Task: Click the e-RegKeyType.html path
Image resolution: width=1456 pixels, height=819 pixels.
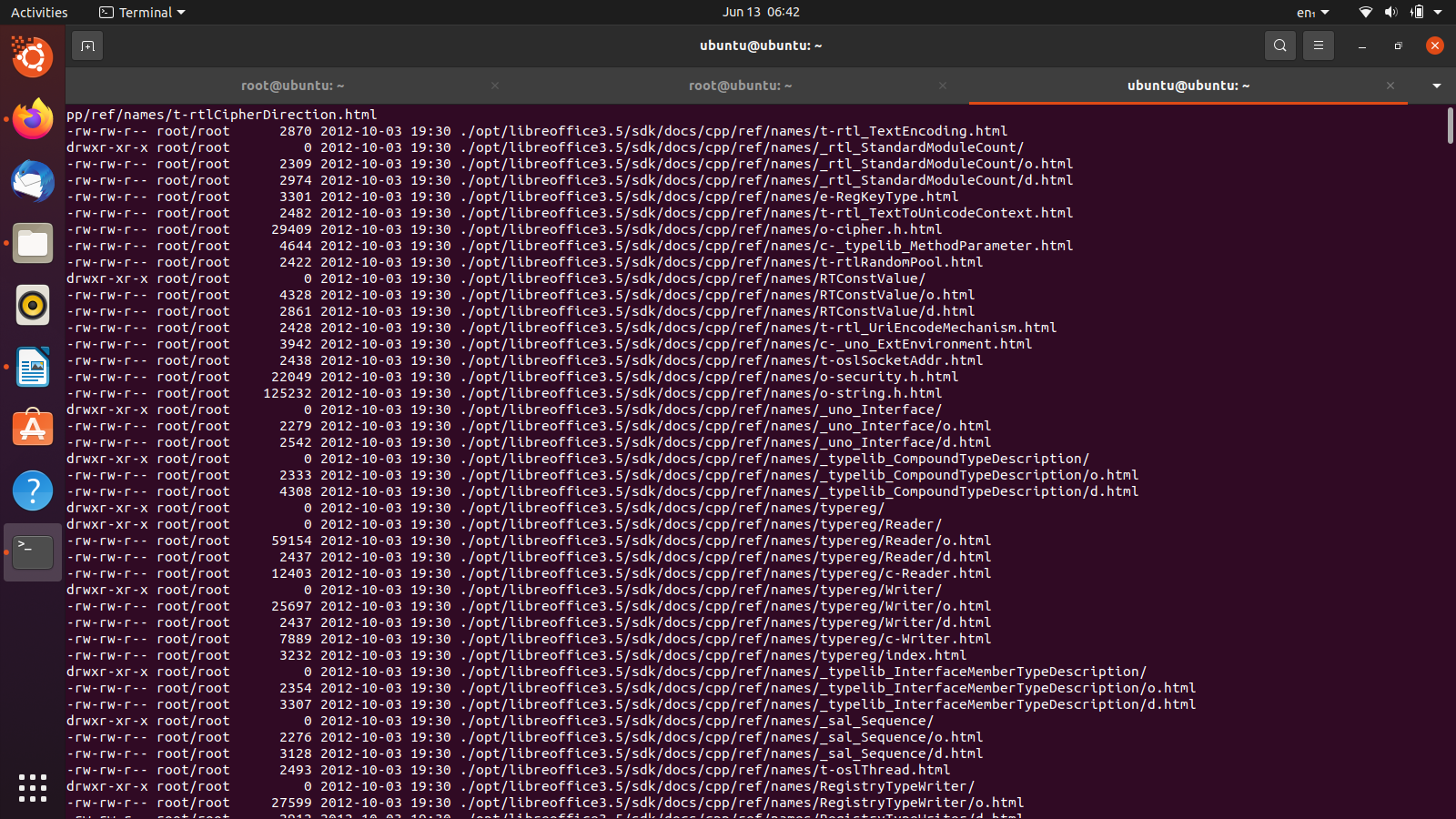Action: 709,197
